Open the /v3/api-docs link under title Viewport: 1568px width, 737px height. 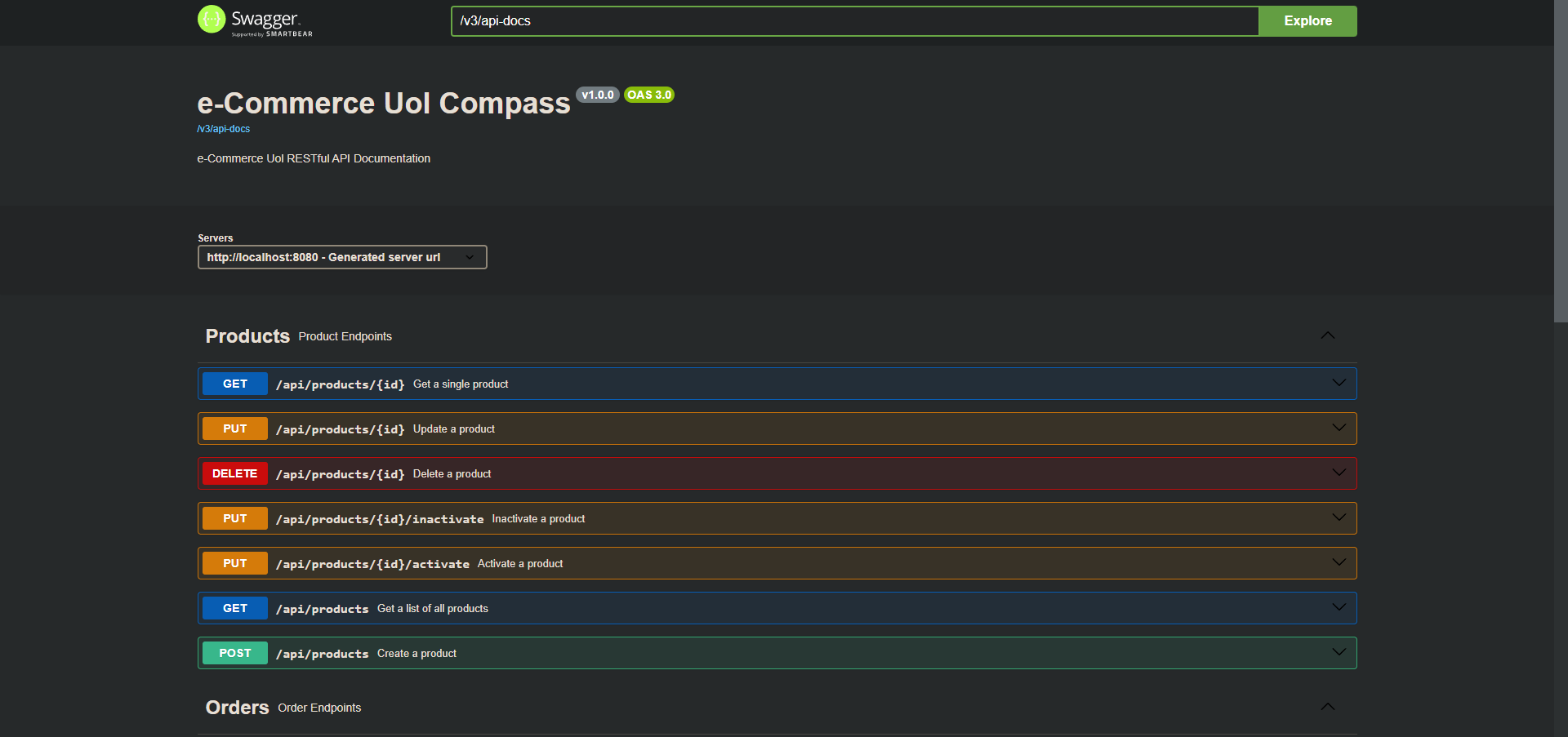pos(224,129)
